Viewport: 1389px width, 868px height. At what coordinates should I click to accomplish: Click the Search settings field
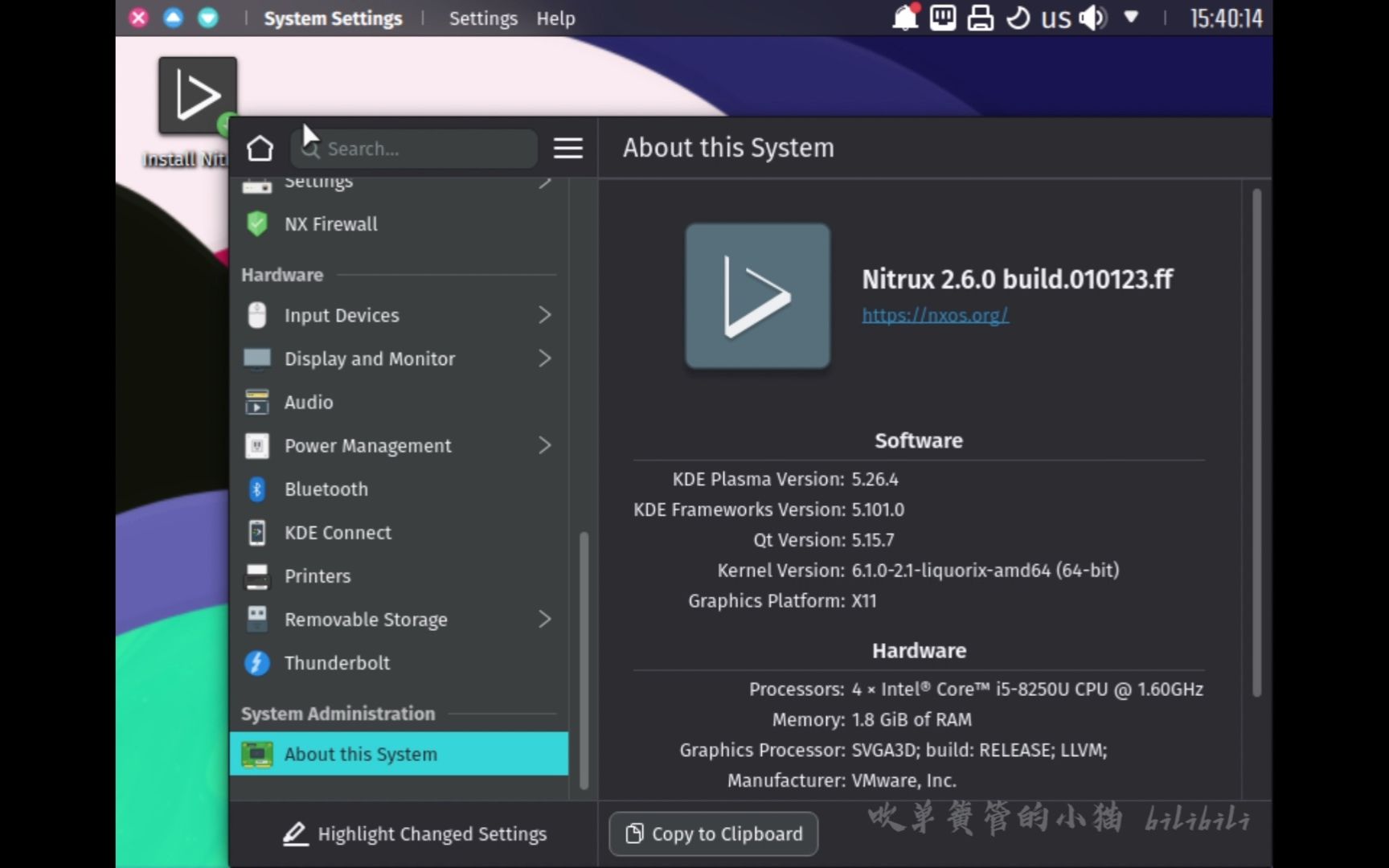(414, 149)
